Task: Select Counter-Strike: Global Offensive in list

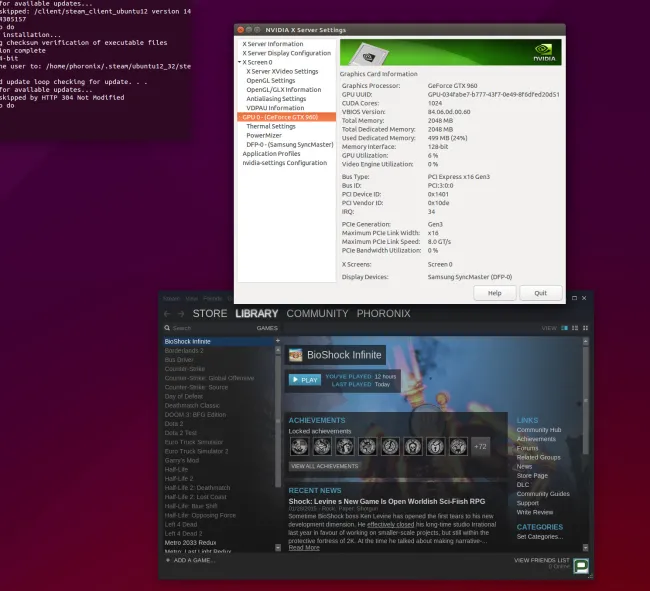Action: [x=209, y=378]
